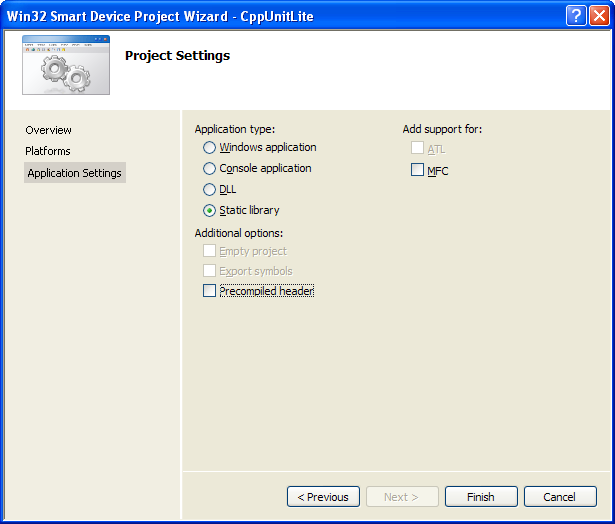Close the wizard with the red X
Image resolution: width=615 pixels, height=524 pixels.
point(599,16)
